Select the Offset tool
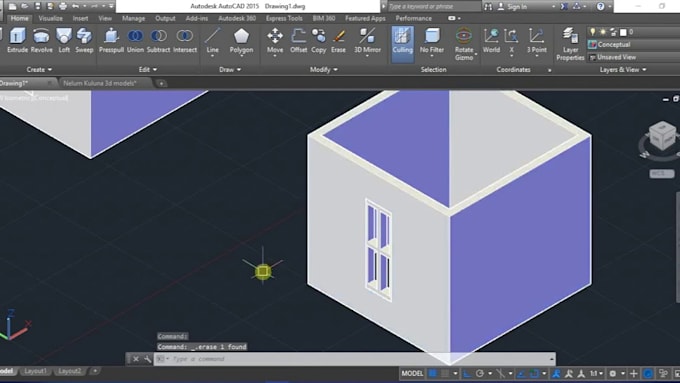The width and height of the screenshot is (680, 383). (x=298, y=40)
